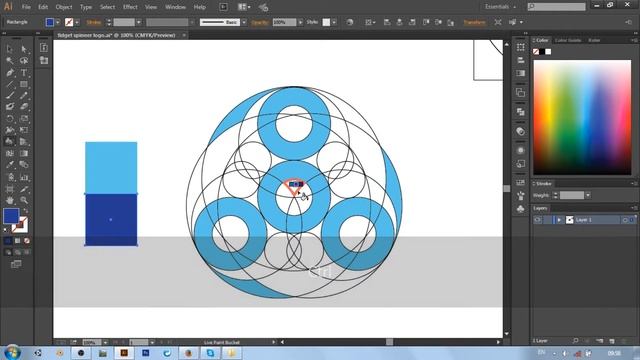Reset to default fill and stroke
The height and width of the screenshot is (360, 640).
(6, 230)
